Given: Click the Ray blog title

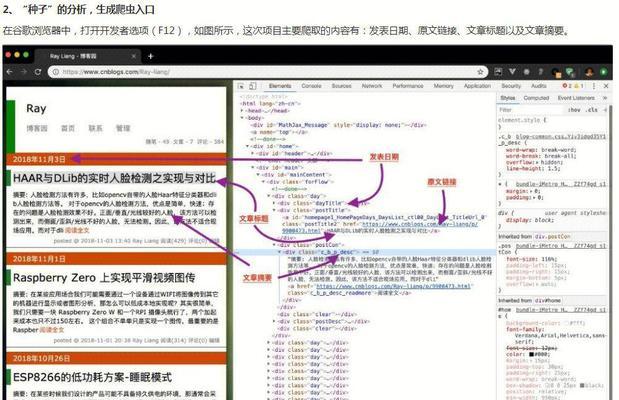Looking at the screenshot, I should [x=36, y=109].
